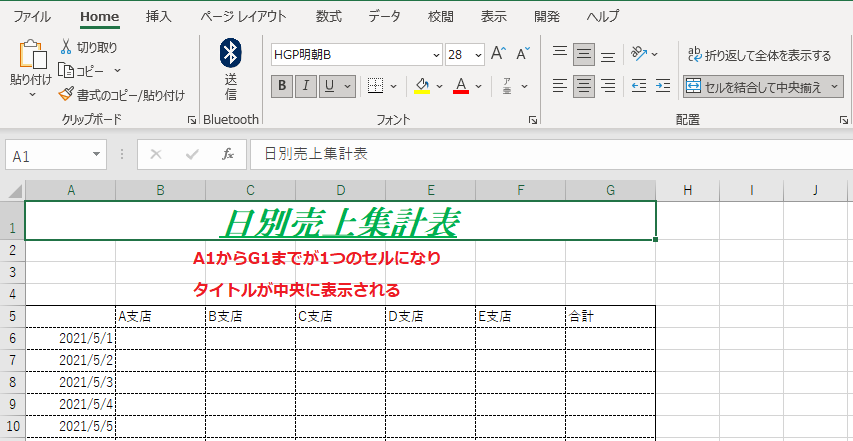This screenshot has height=441, width=853.
Task: Click the yellow fill color bucket
Action: tap(422, 86)
